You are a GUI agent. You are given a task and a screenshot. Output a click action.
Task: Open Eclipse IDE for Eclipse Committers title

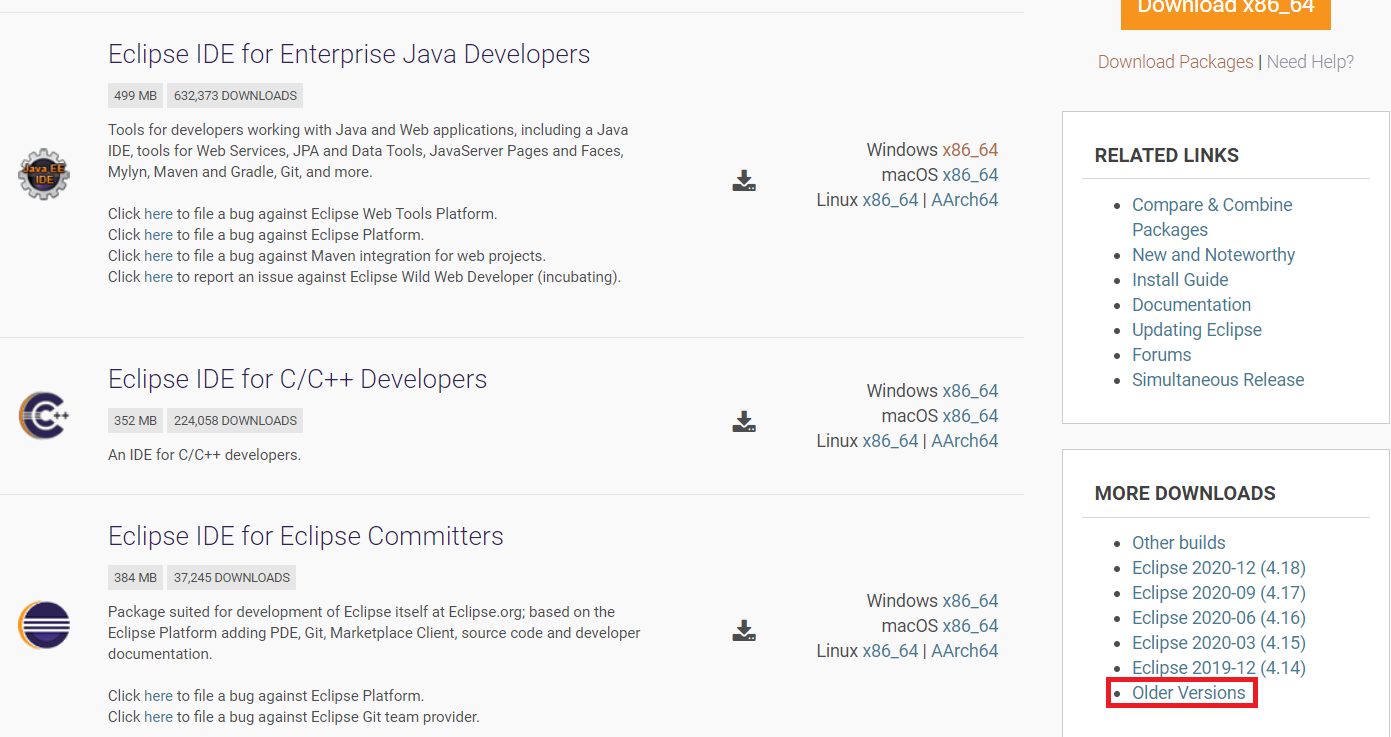[306, 536]
